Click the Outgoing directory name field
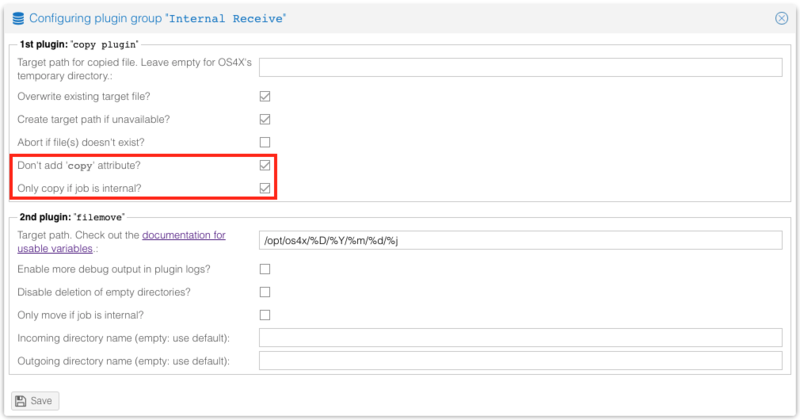Screen dimensions: 800x420 [x=520, y=360]
